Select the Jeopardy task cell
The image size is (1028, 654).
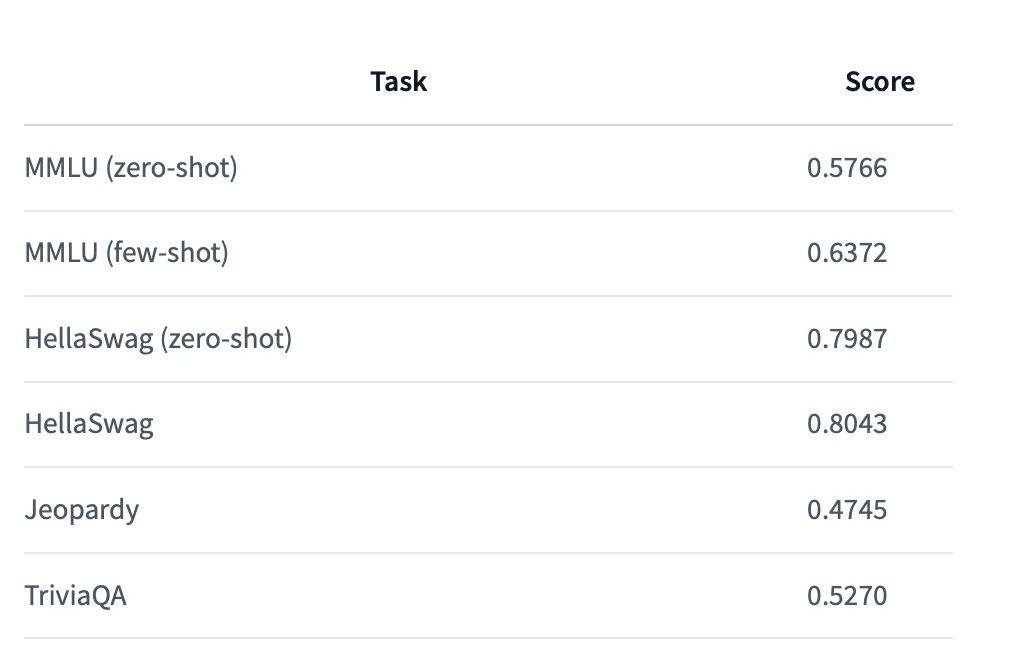click(x=82, y=510)
